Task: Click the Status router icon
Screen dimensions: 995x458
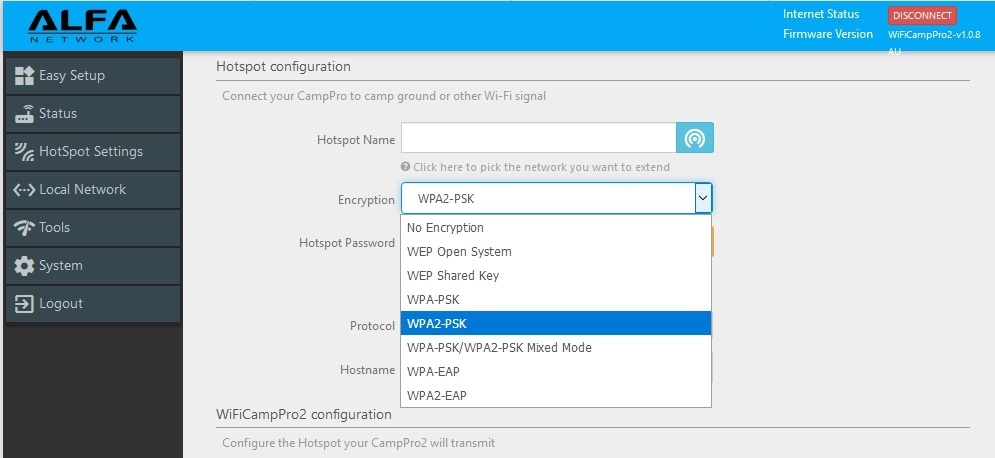Action: click(x=24, y=114)
